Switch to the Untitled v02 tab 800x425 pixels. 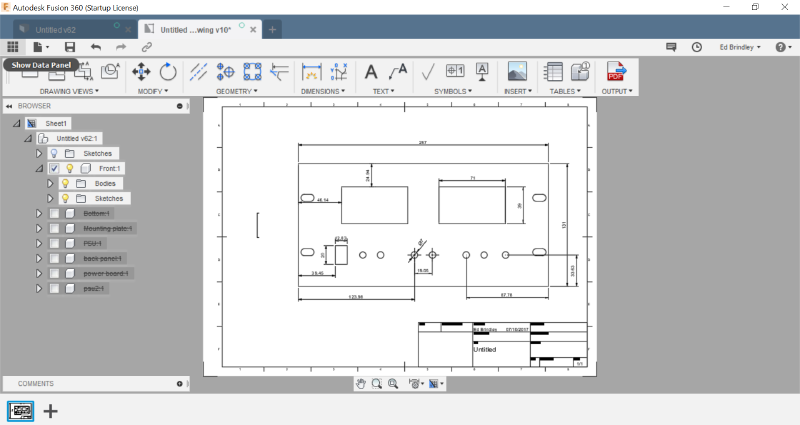[68, 29]
